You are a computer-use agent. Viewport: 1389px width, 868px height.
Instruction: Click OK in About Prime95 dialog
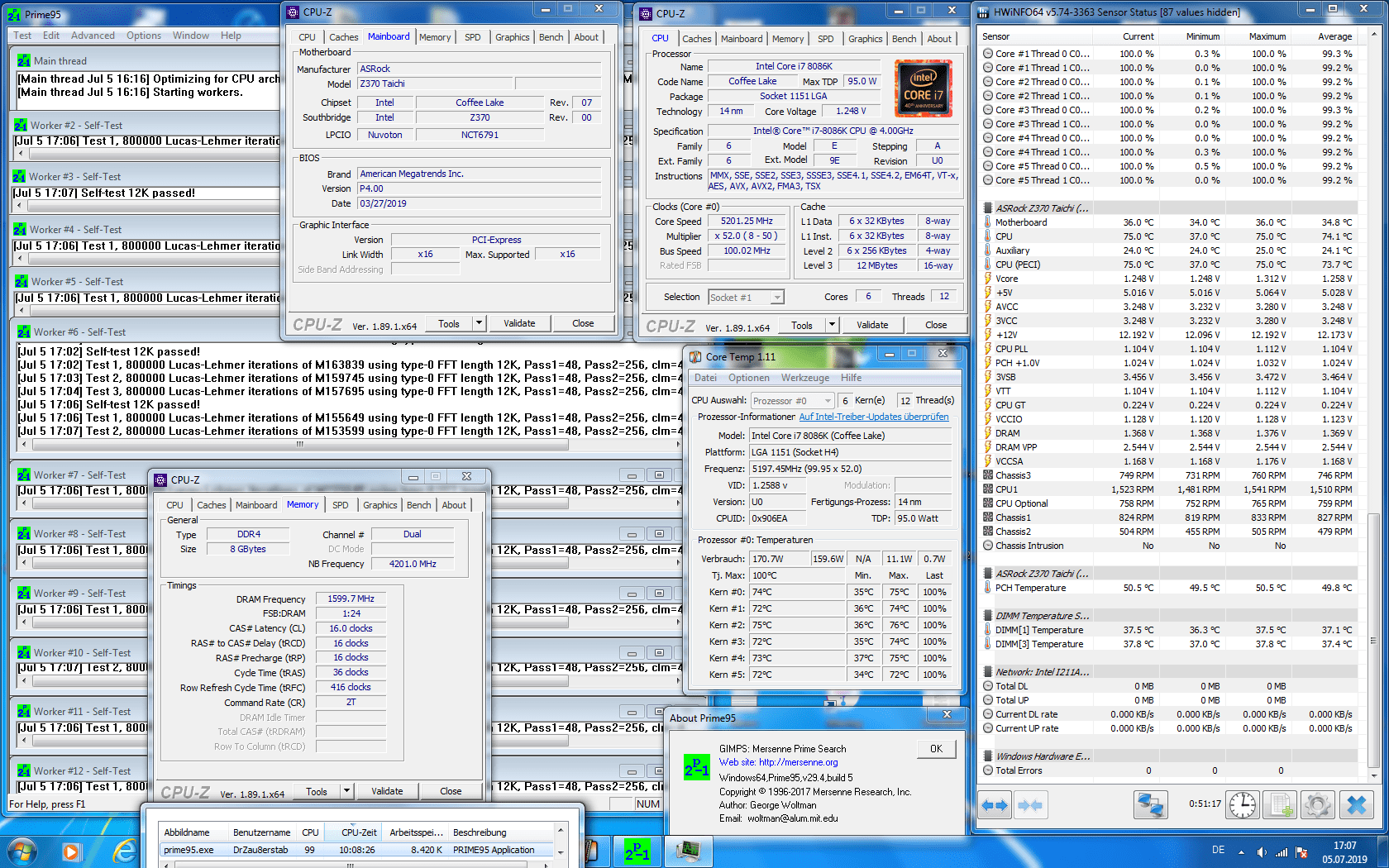tap(936, 749)
